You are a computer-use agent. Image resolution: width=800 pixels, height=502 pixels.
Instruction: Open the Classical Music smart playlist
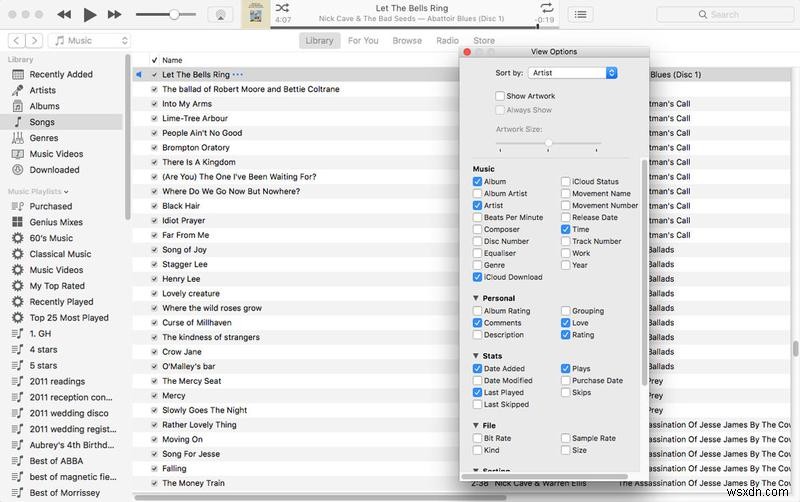tap(60, 254)
